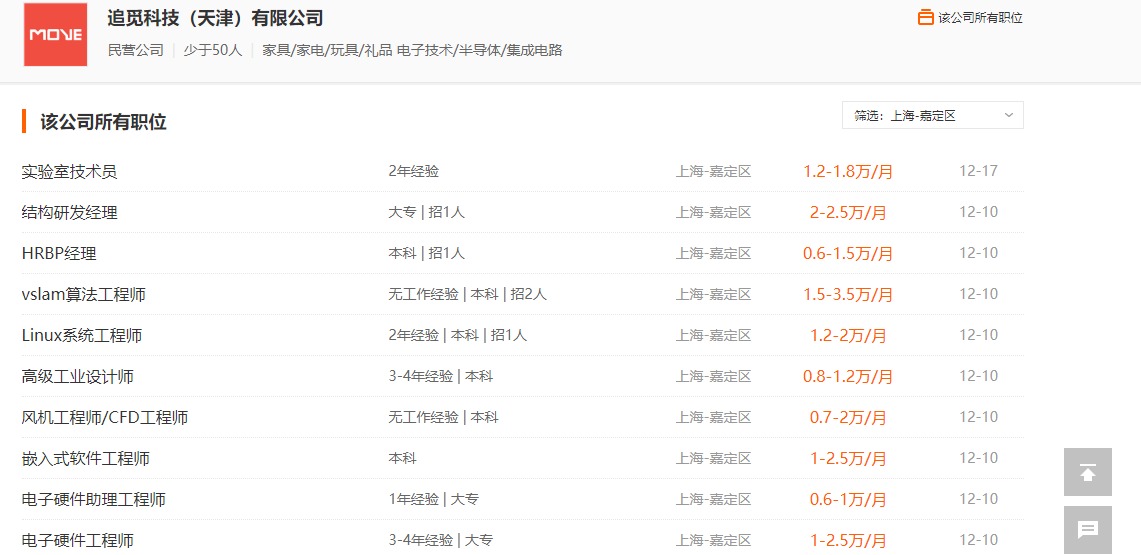The width and height of the screenshot is (1141, 555).
Task: Click 上海-嘉定区 location in the 实验室技术员 row
Action: click(713, 172)
